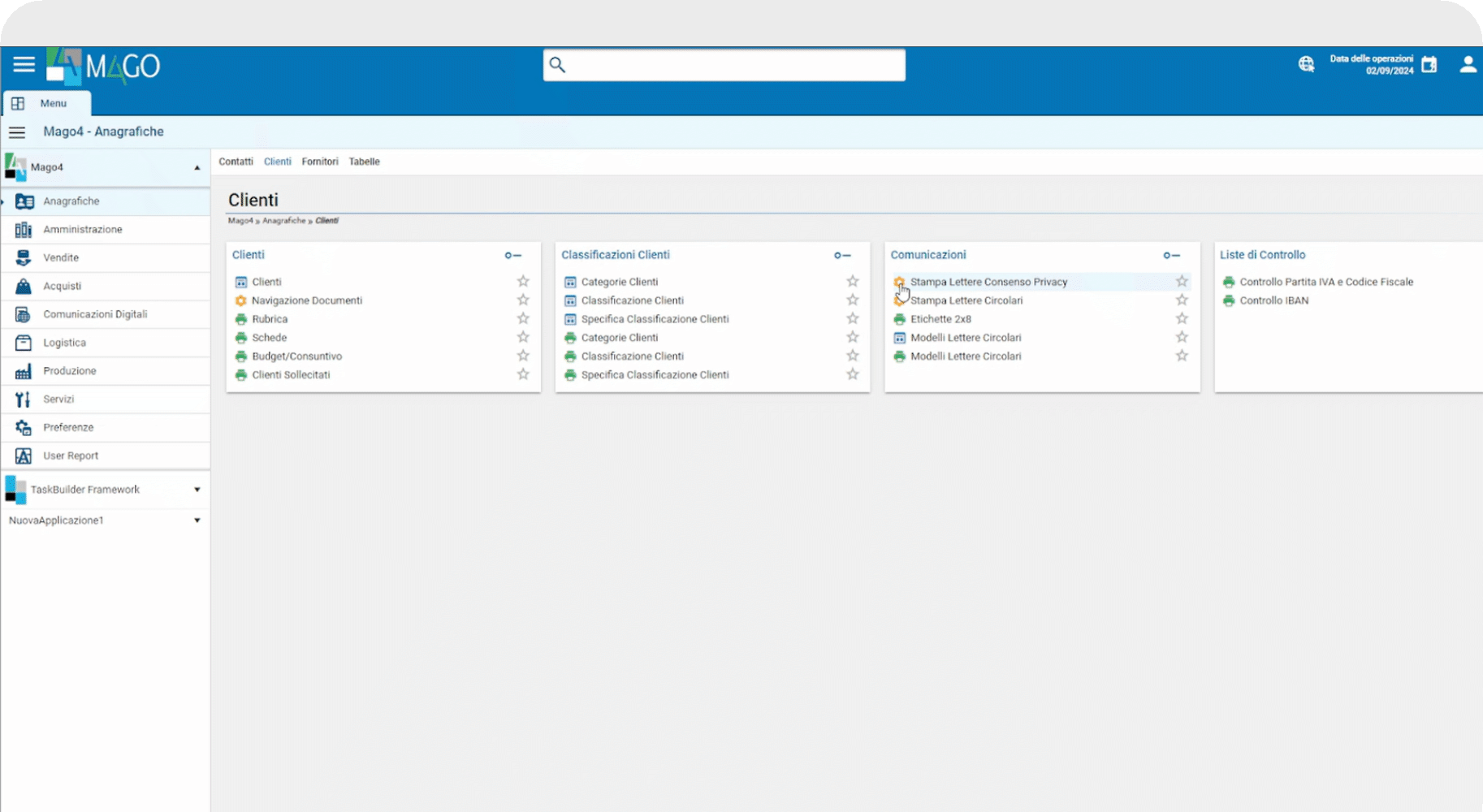Open the user profile icon
The image size is (1483, 812).
click(1468, 65)
